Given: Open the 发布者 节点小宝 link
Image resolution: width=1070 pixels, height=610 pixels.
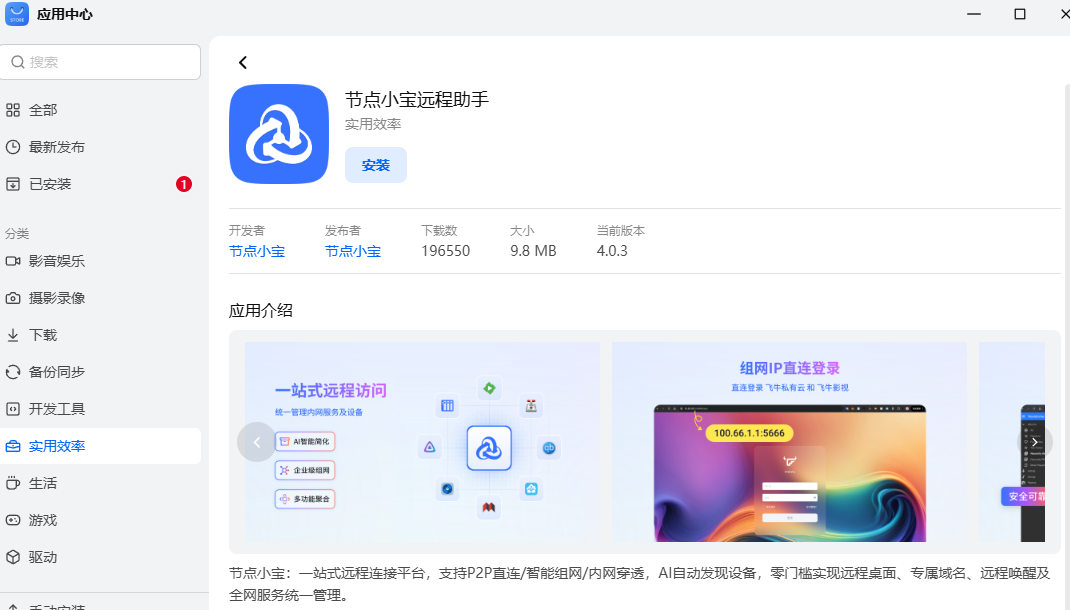Looking at the screenshot, I should 353,251.
